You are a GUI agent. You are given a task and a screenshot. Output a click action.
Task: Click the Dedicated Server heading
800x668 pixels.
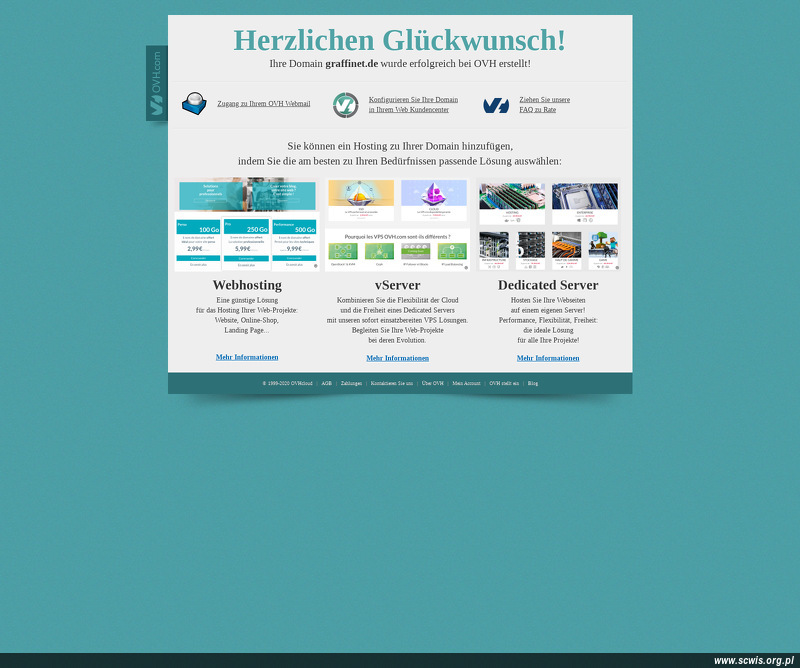(x=548, y=285)
